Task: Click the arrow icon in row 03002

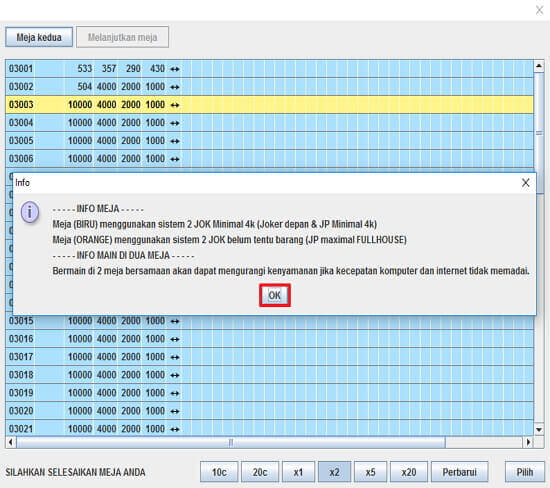Action: point(175,87)
